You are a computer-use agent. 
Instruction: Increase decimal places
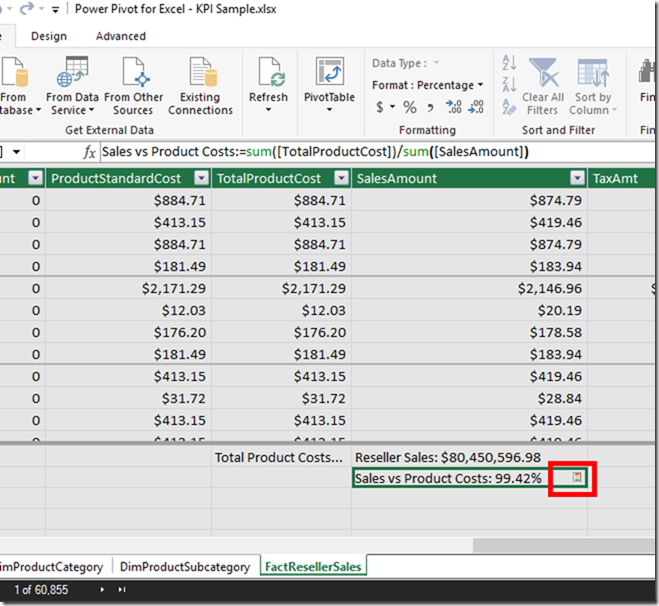coord(453,107)
